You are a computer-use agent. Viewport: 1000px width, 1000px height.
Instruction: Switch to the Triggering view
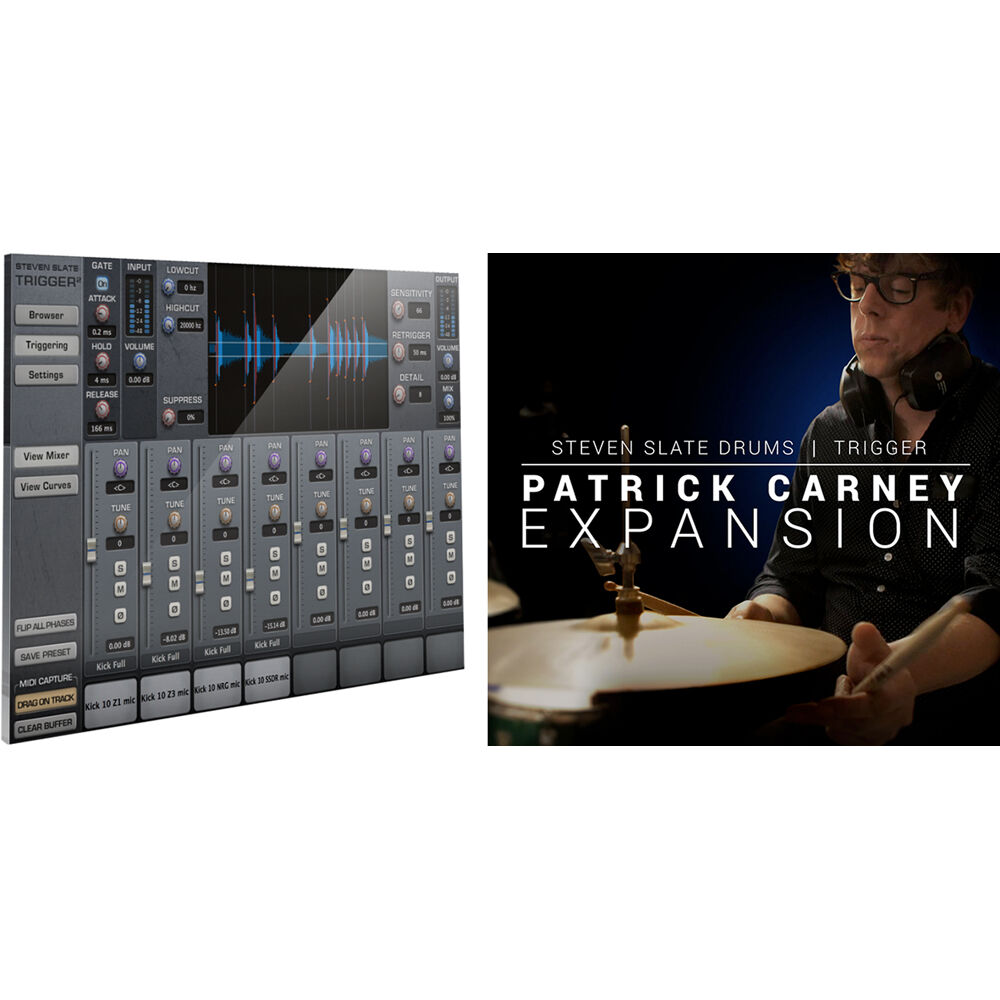click(x=46, y=347)
